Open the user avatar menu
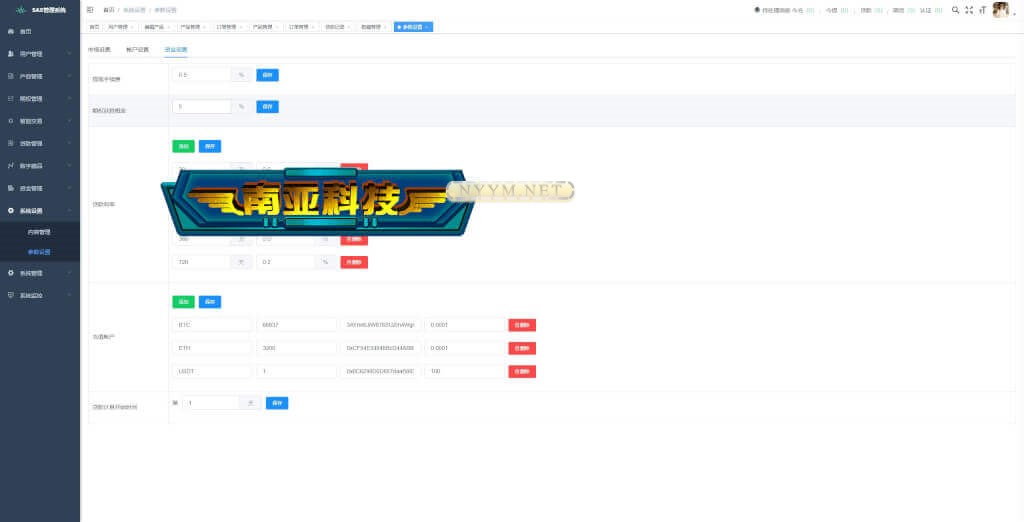1024x522 pixels. (1000, 10)
